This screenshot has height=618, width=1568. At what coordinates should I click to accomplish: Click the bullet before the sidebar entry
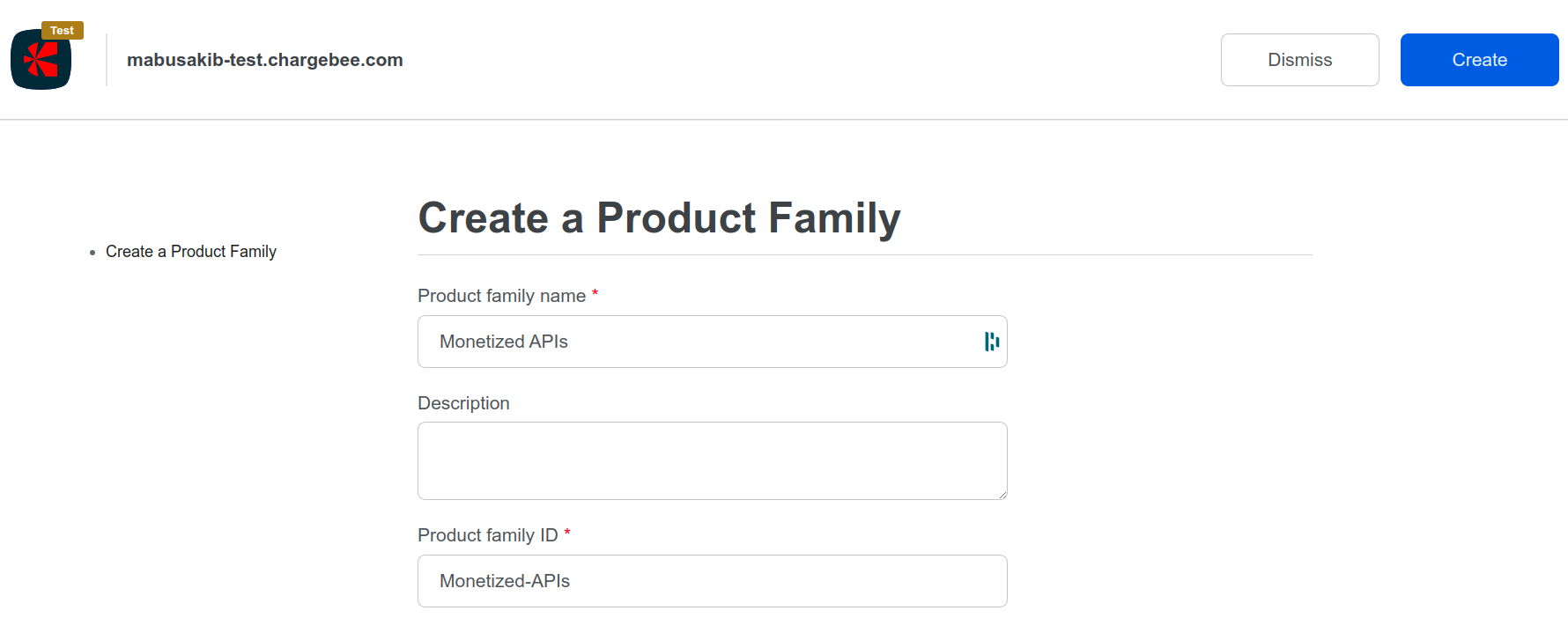92,253
